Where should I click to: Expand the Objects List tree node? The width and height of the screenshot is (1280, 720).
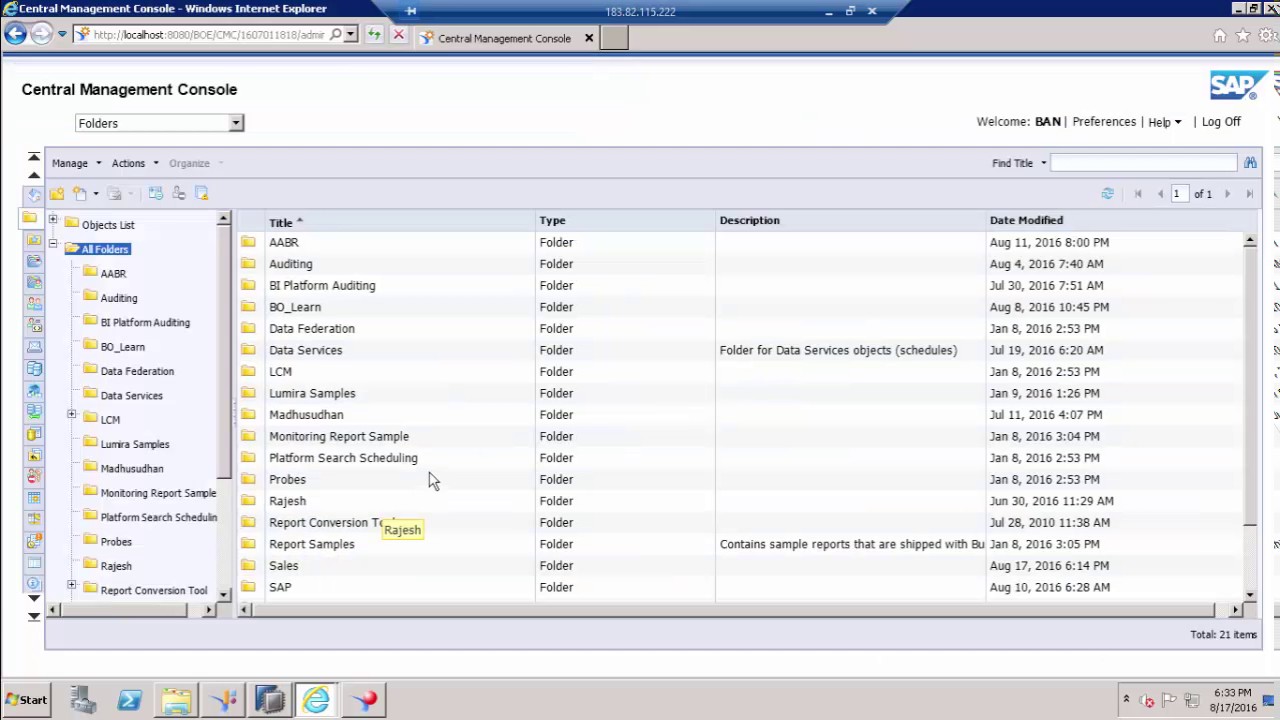click(52, 220)
